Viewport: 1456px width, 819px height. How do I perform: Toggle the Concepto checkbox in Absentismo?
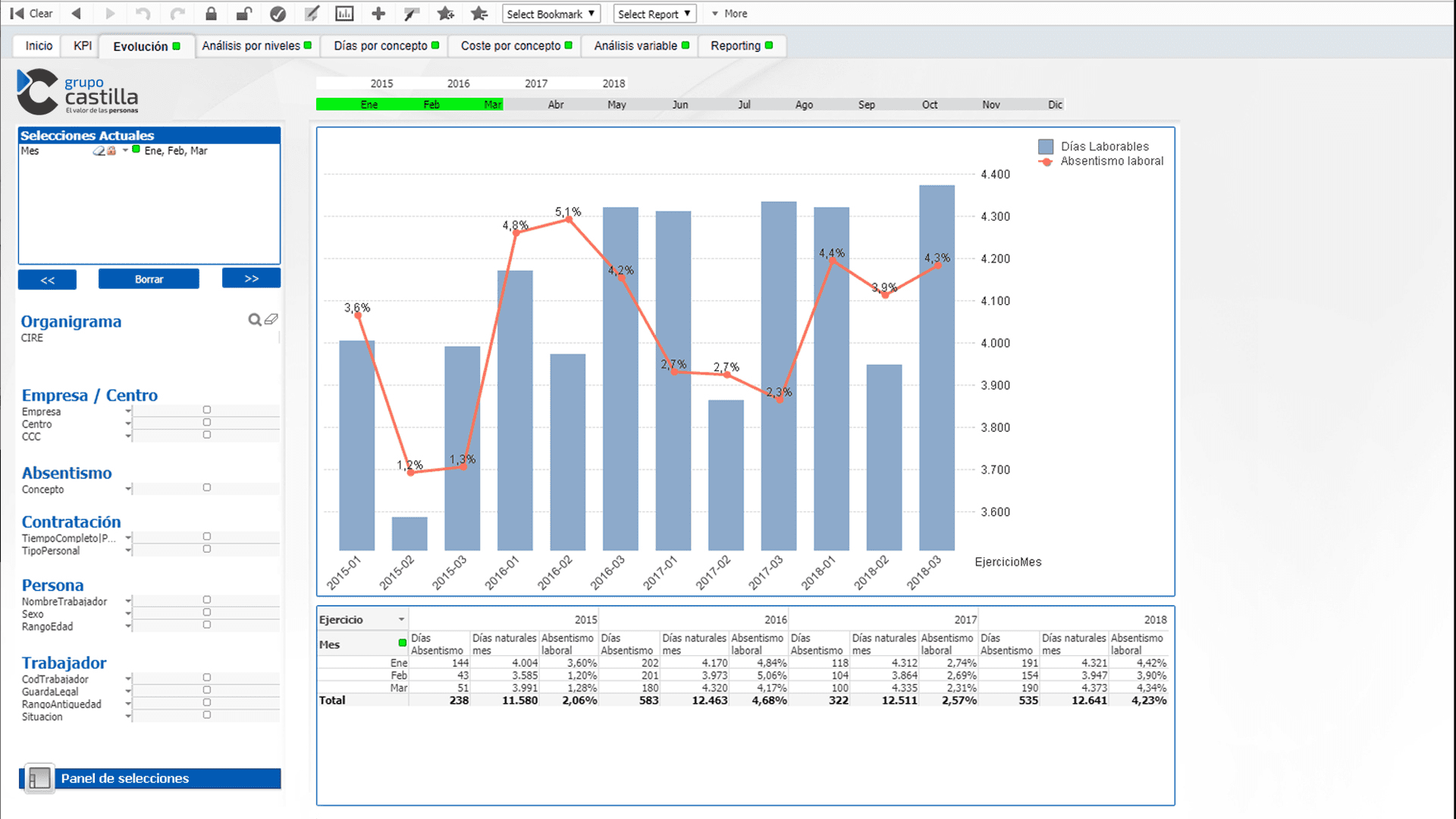(x=207, y=487)
